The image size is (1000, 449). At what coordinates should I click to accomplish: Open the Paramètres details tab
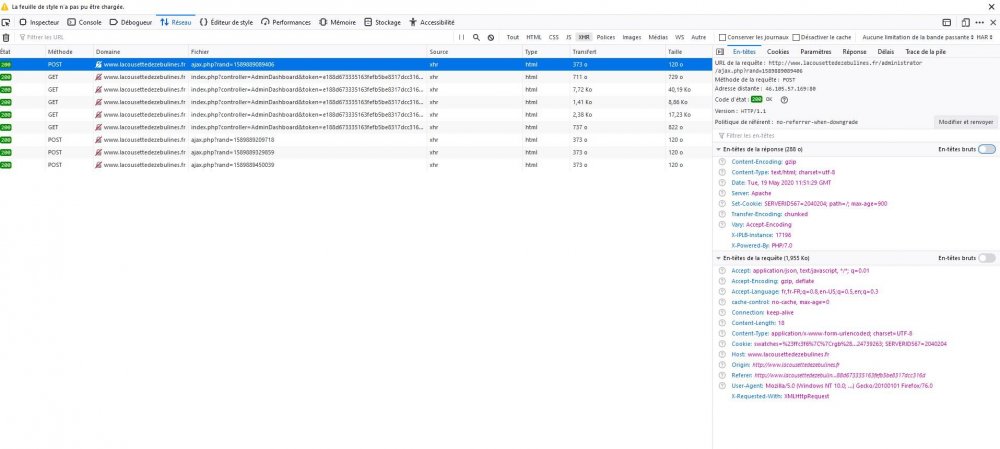816,52
